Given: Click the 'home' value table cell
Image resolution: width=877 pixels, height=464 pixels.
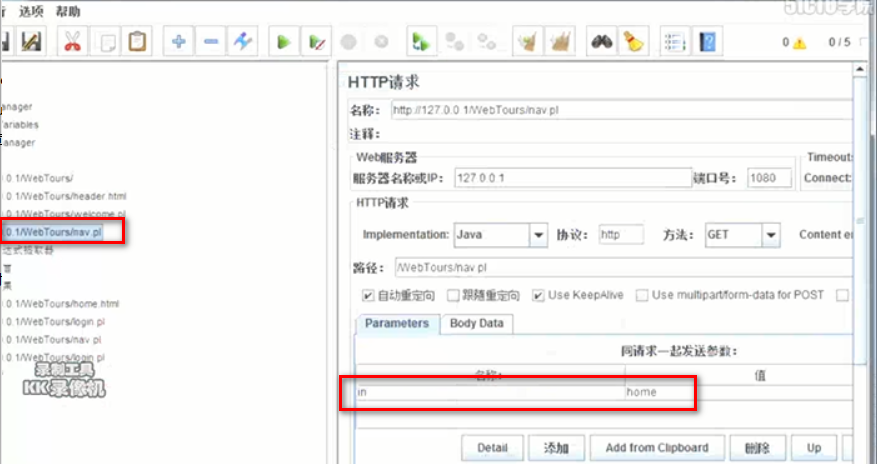Looking at the screenshot, I should (x=739, y=392).
